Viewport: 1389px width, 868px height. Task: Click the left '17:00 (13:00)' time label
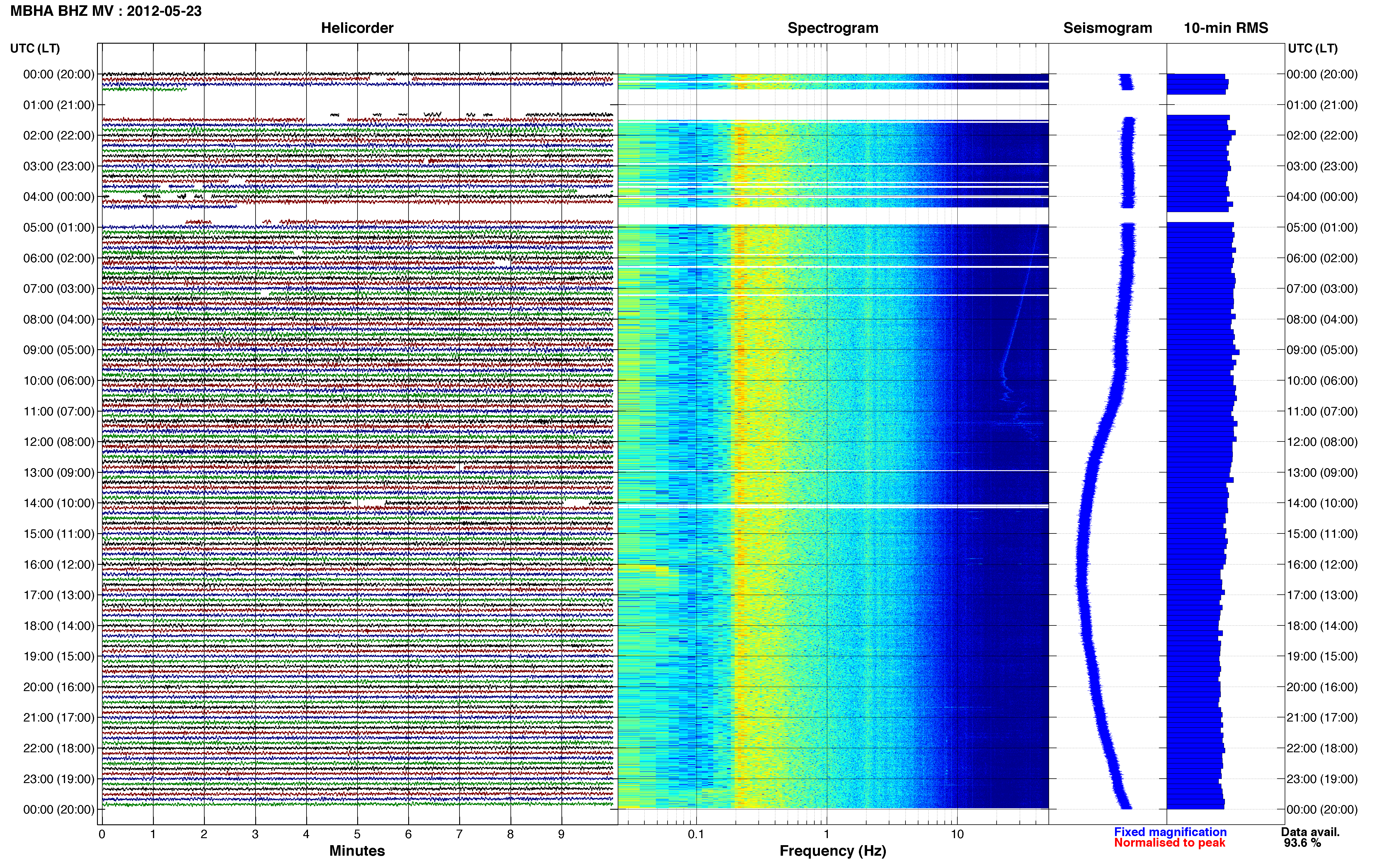59,595
